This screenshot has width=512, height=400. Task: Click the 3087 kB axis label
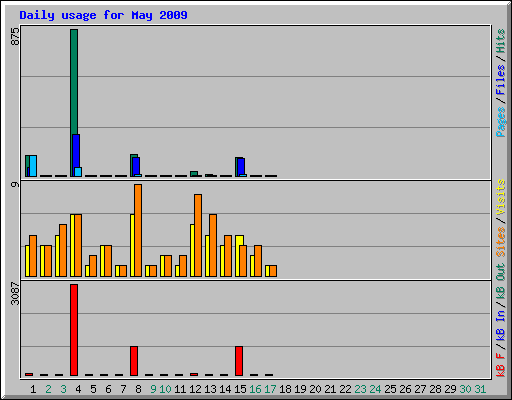pos(15,293)
